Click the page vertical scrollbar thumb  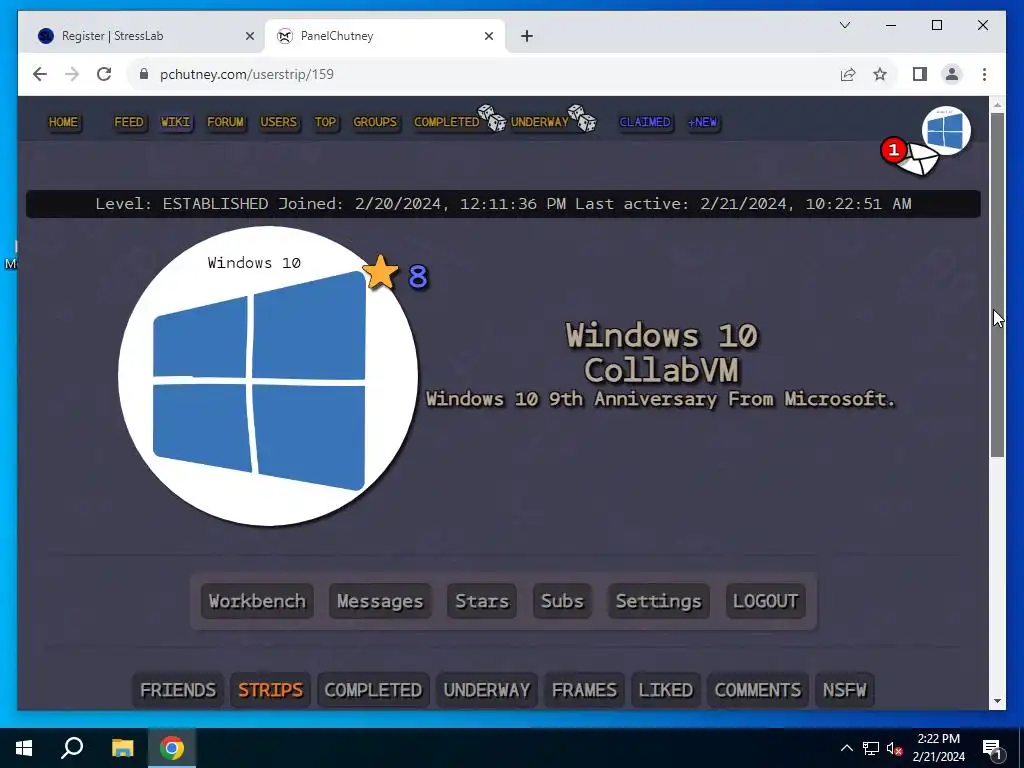pos(997,285)
